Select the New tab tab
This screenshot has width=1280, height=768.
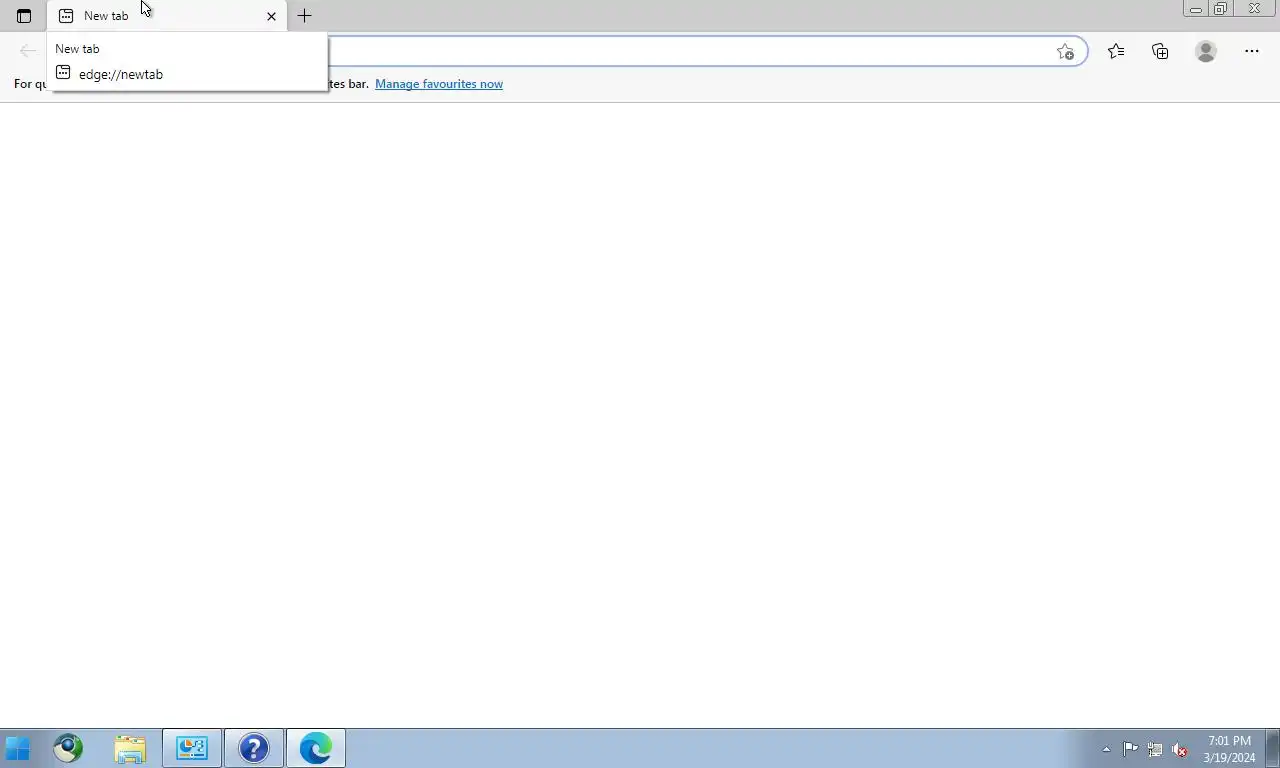[x=167, y=16]
